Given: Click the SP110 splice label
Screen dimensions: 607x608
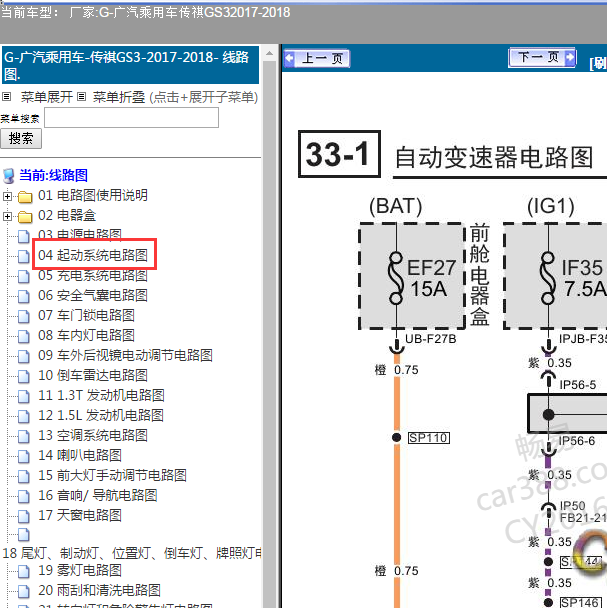Looking at the screenshot, I should (x=429, y=438).
